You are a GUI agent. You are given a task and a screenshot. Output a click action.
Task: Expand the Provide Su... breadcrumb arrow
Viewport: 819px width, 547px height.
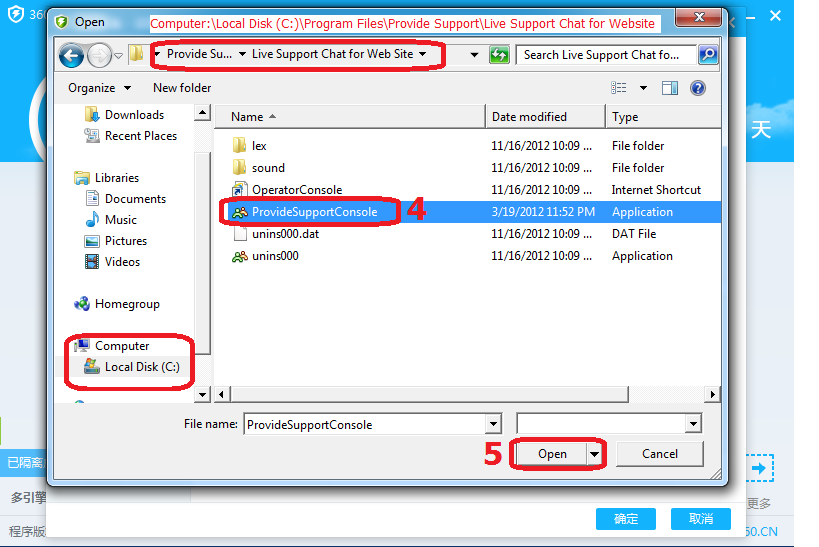[x=242, y=54]
